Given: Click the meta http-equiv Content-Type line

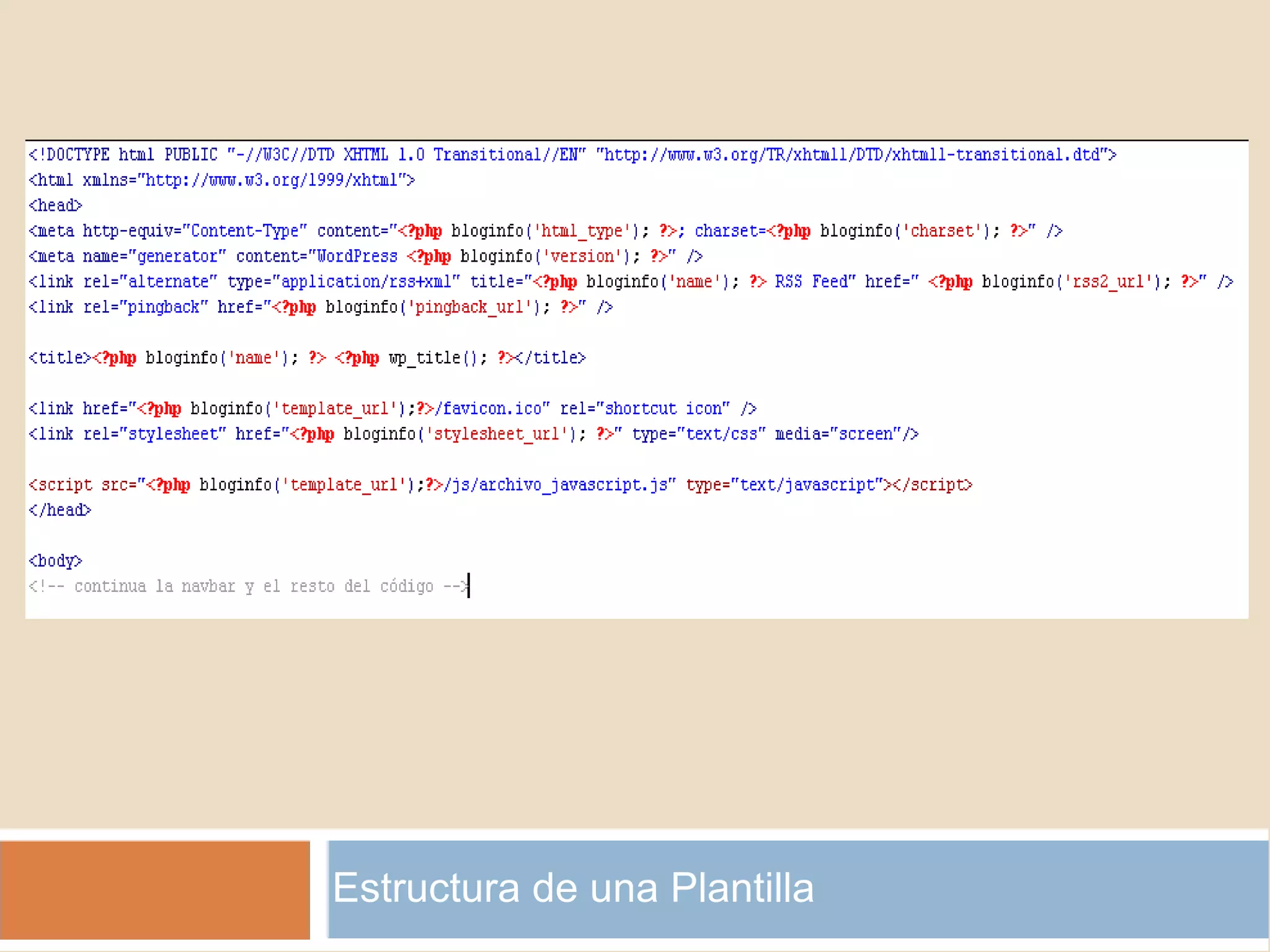Looking at the screenshot, I should coord(546,231).
